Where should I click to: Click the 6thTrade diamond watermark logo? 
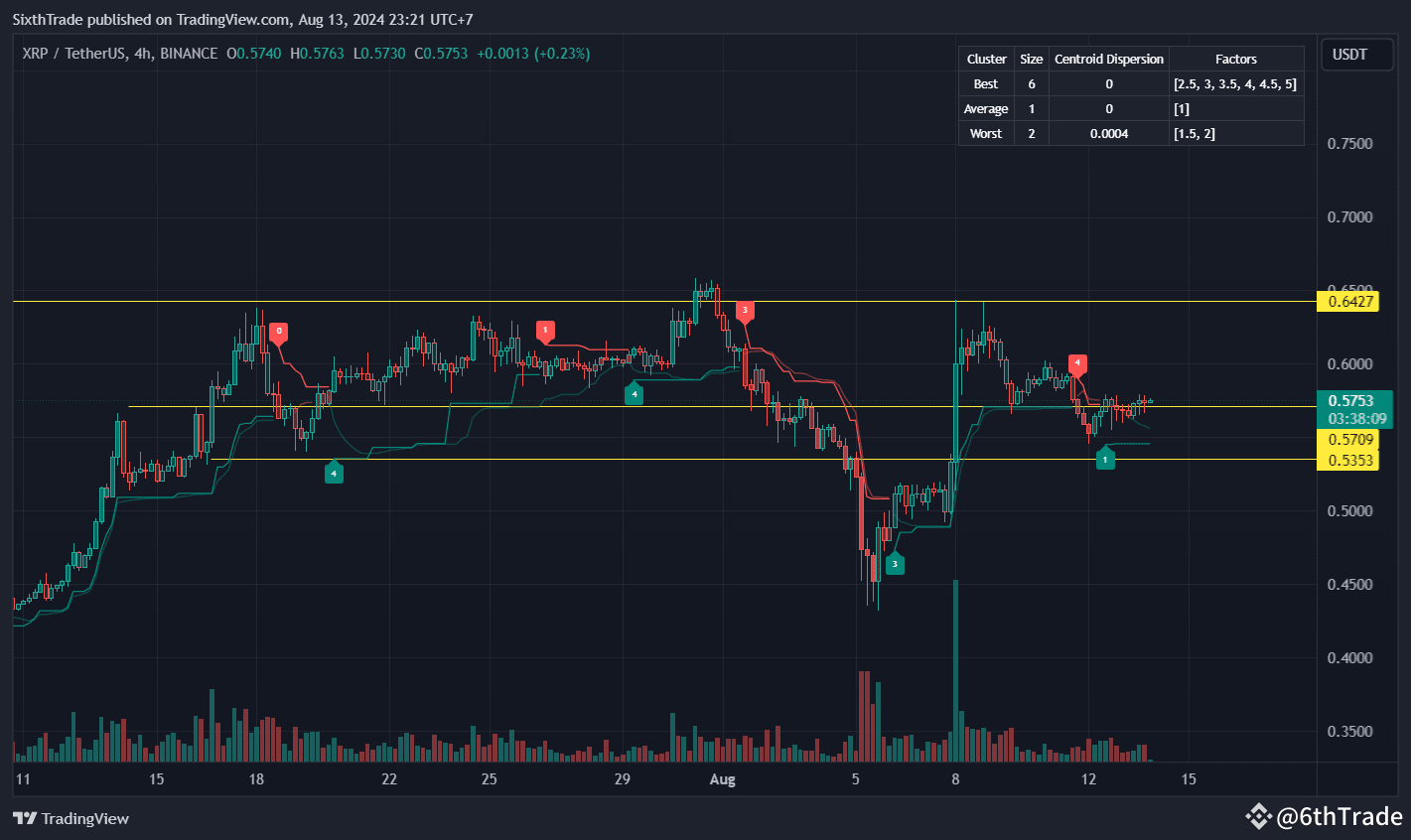[x=1258, y=816]
